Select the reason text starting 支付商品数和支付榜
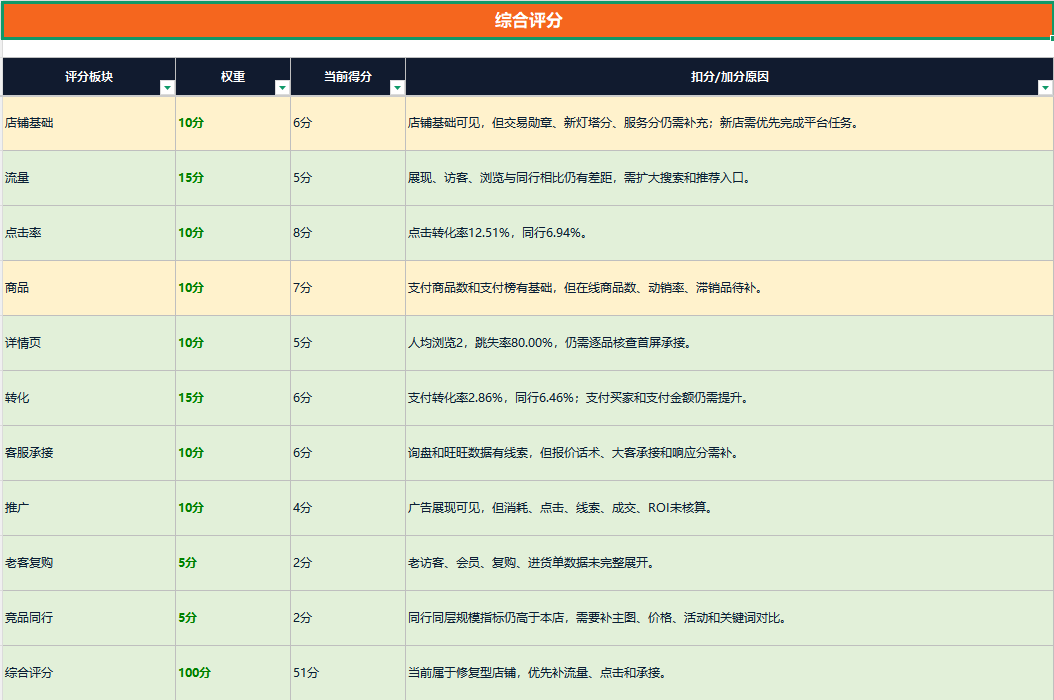 585,288
